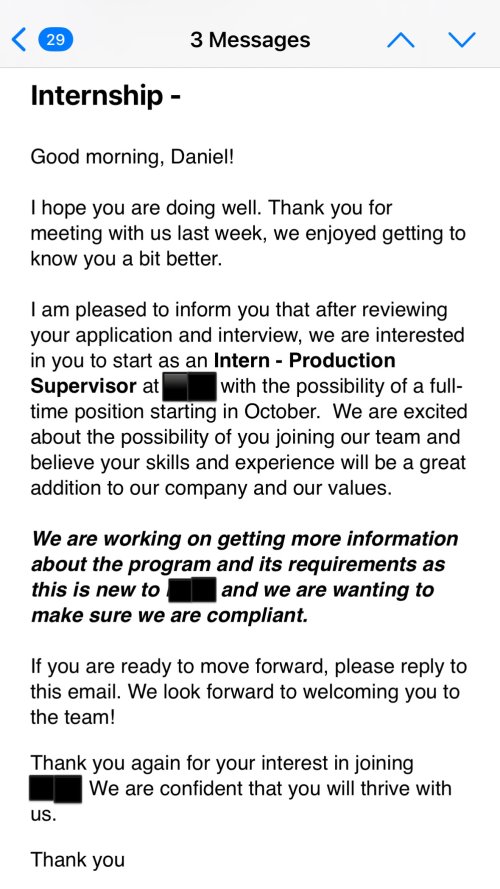
Task: Click the "the team!" line
Action: 73,718
